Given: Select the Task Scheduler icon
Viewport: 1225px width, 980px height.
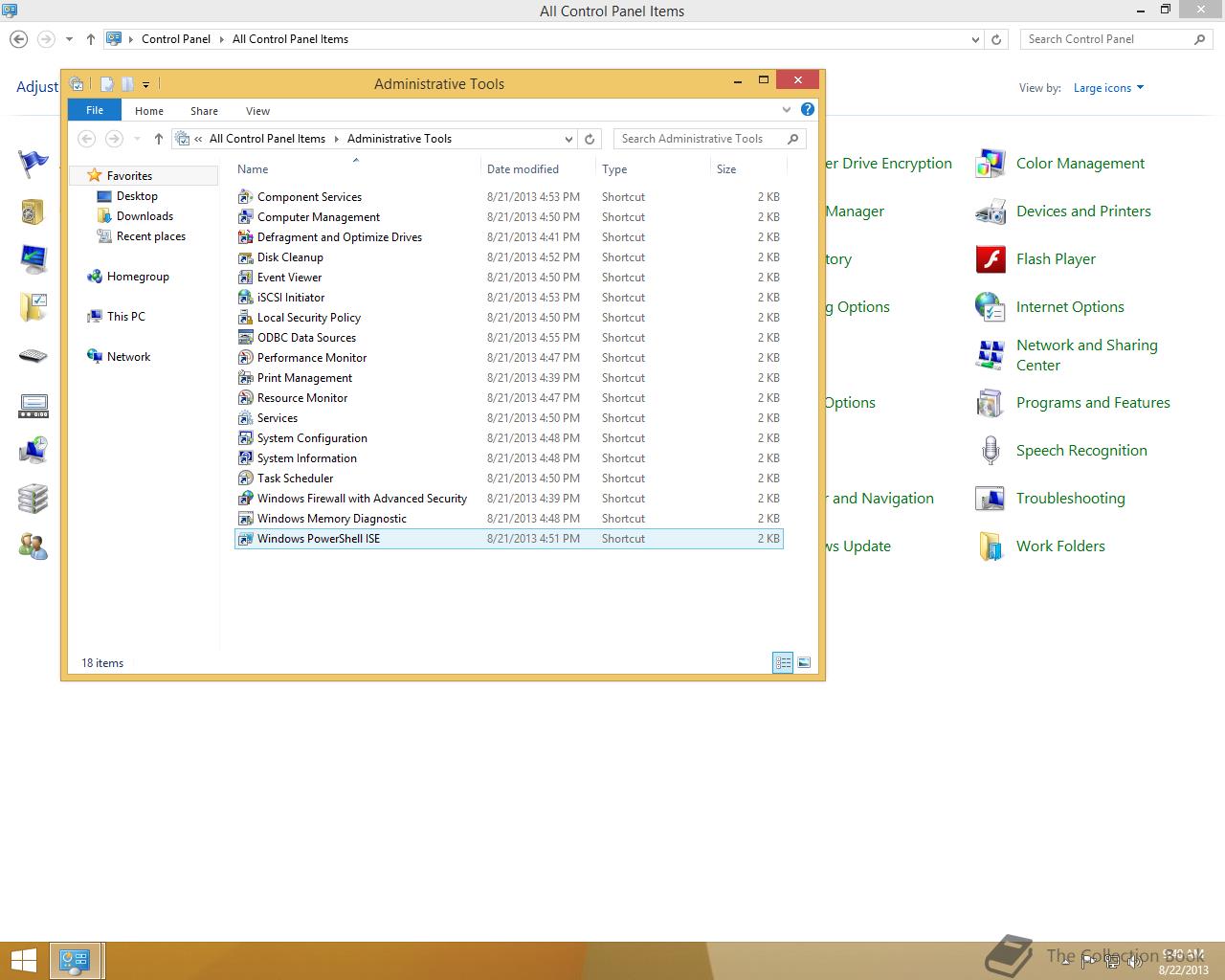Looking at the screenshot, I should (246, 479).
